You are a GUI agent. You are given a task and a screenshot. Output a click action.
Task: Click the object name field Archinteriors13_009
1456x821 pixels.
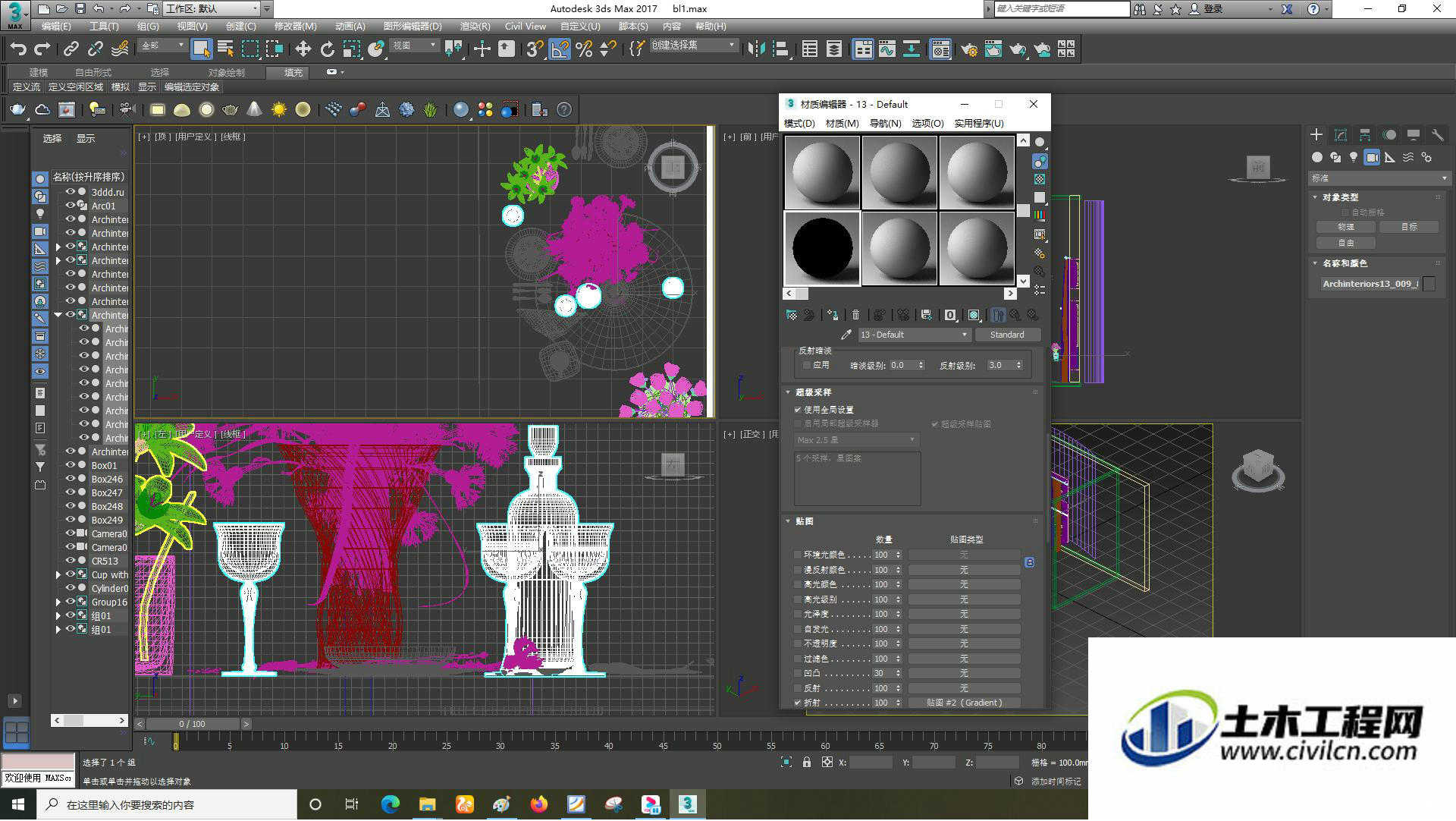coord(1370,284)
